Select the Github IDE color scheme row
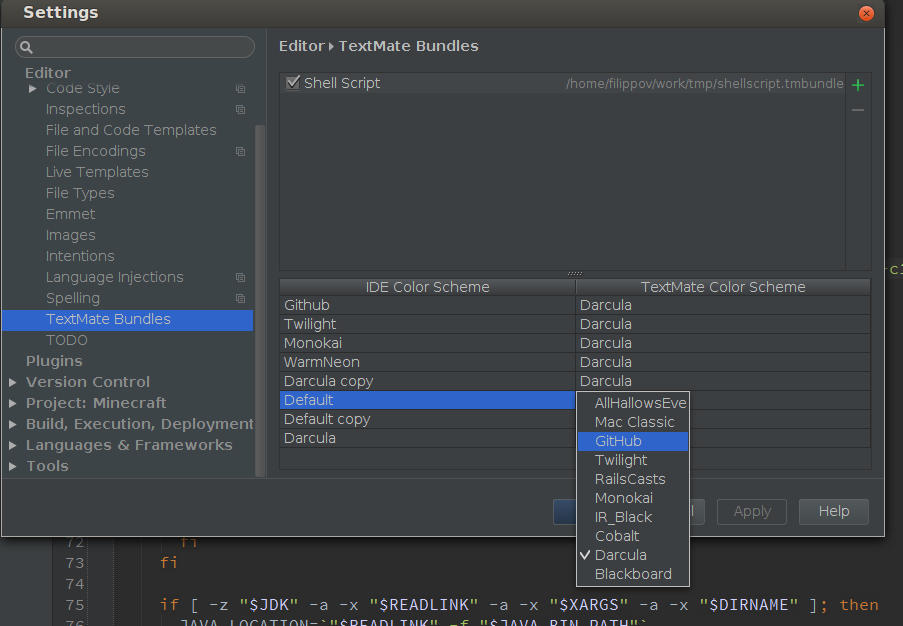 point(427,305)
